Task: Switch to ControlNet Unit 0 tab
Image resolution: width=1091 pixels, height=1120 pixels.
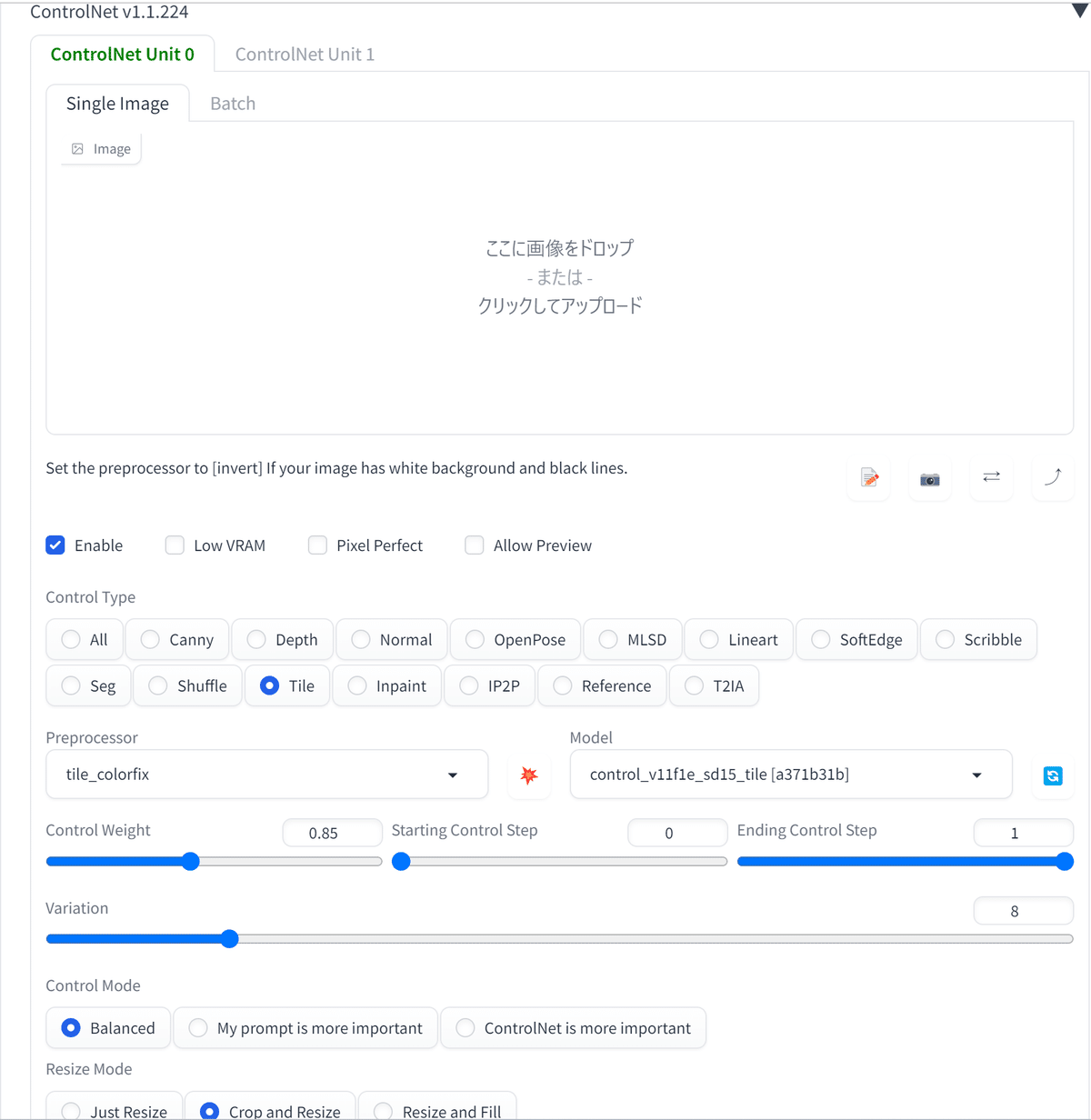Action: point(123,55)
